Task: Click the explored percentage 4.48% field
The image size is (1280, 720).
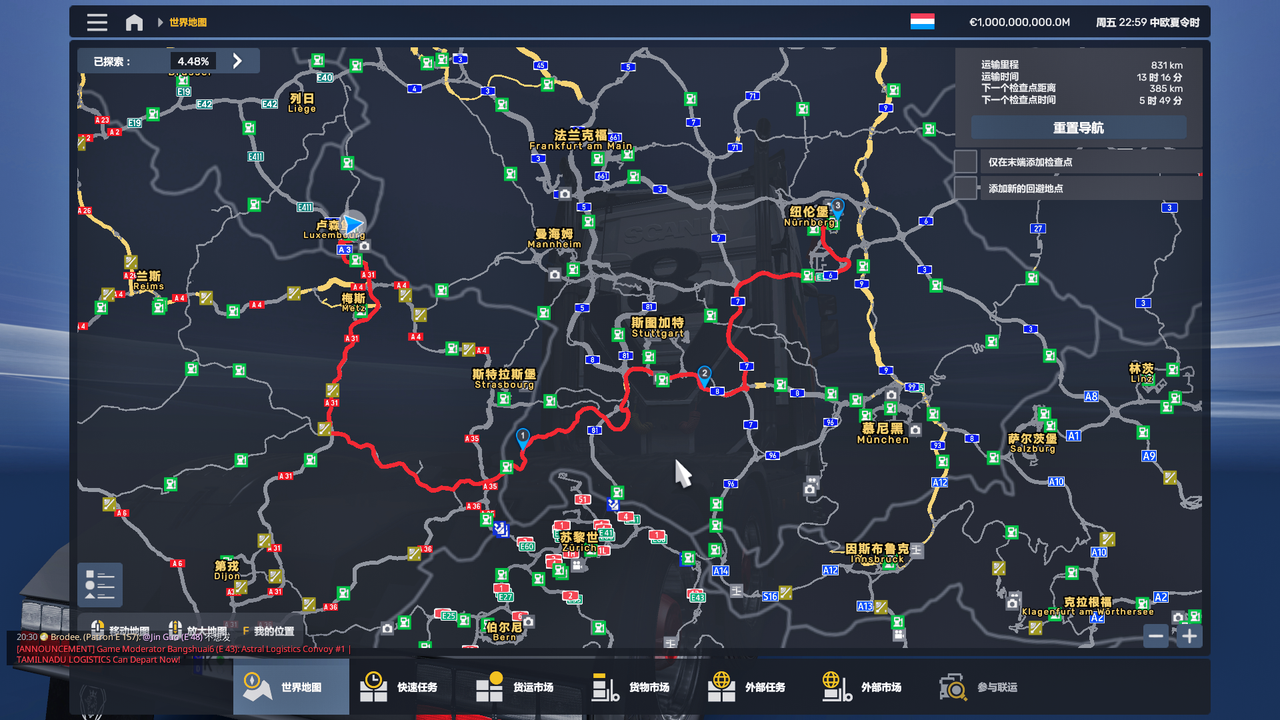Action: click(194, 61)
